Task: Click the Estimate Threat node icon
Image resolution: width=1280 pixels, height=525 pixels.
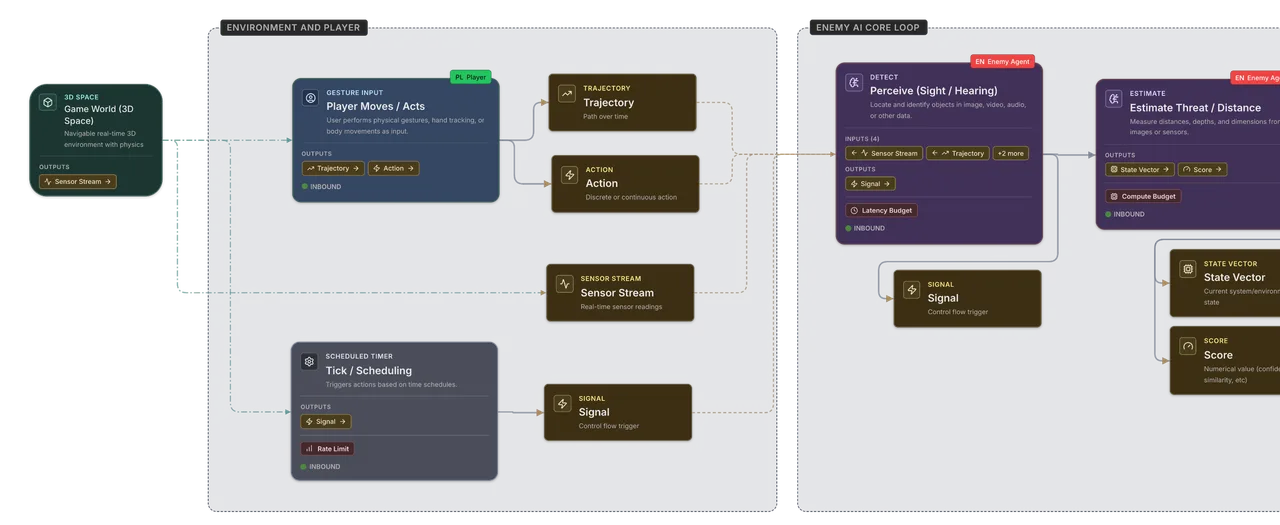Action: 1114,99
